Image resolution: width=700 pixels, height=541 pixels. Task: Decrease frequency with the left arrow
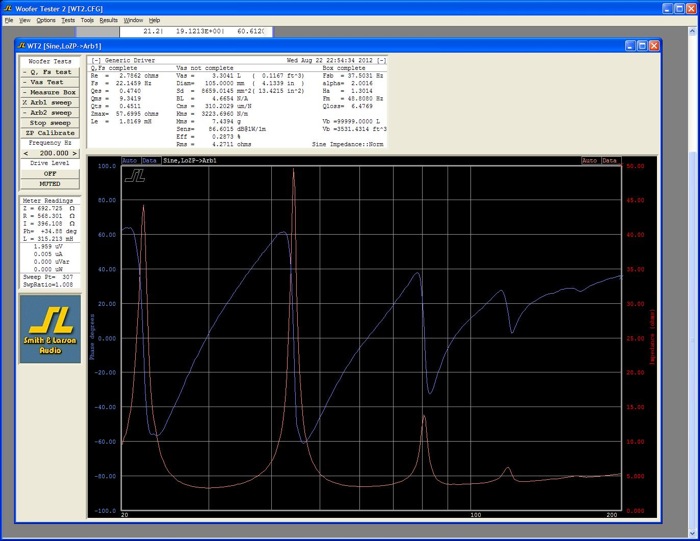click(24, 153)
